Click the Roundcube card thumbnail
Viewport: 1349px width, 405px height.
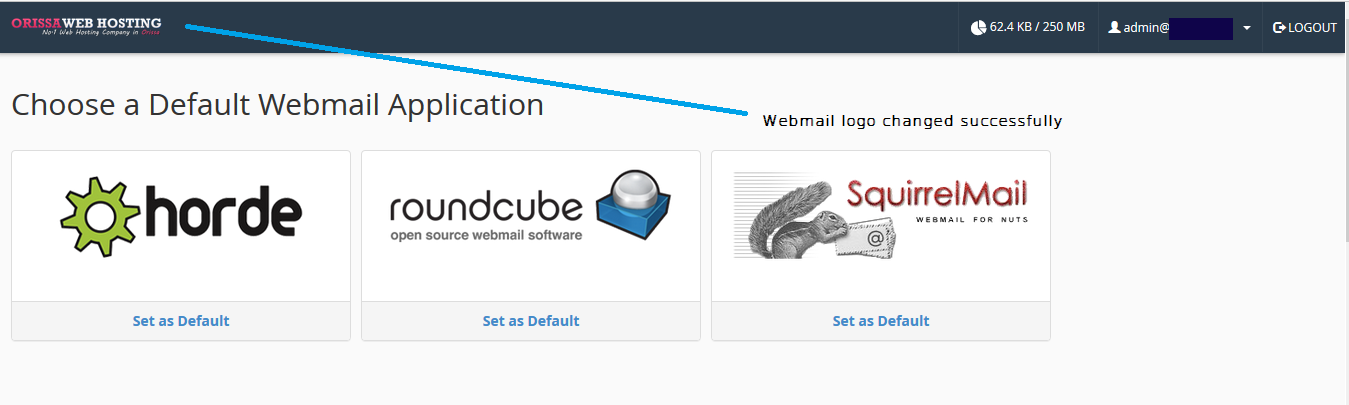tap(531, 226)
